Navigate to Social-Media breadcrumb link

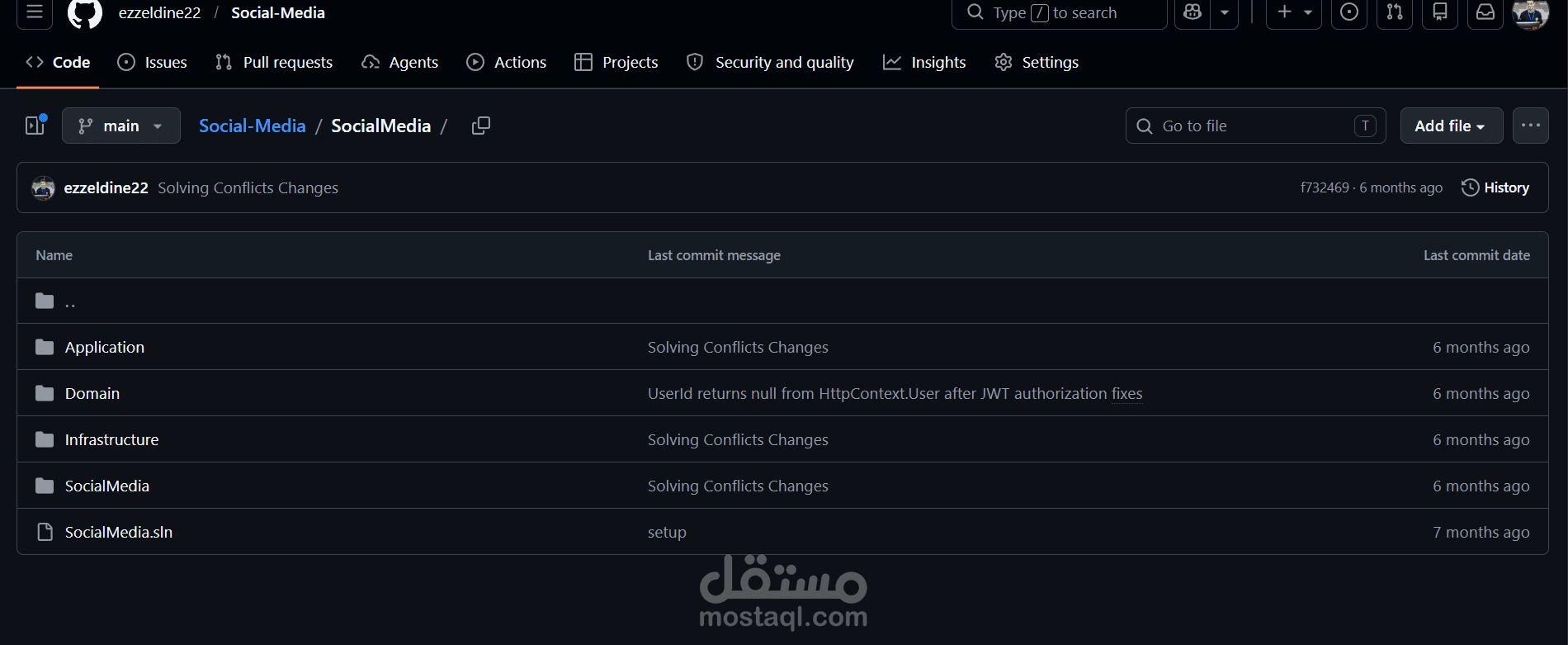coord(253,126)
